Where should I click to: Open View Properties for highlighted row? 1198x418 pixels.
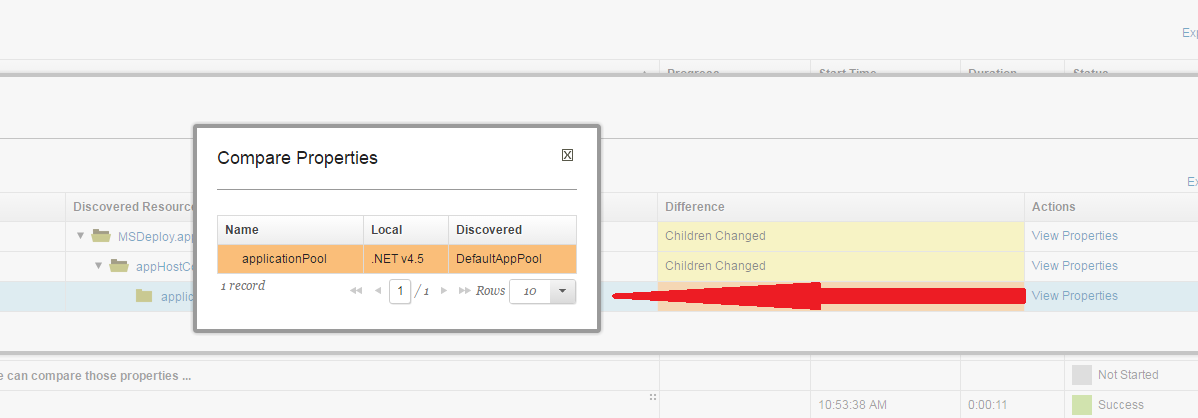click(x=1074, y=296)
